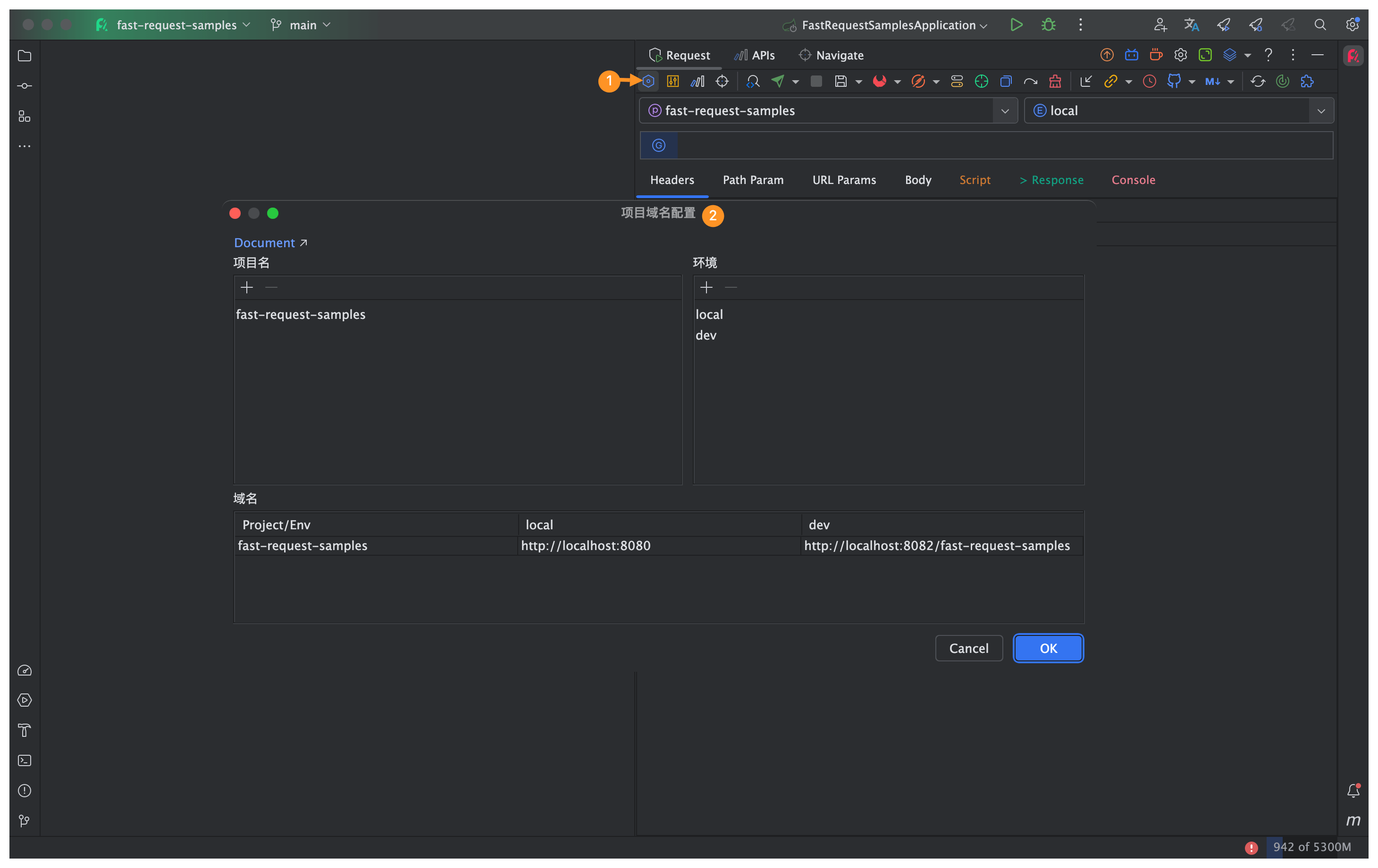1378x868 pixels.
Task: Add a new project with plus under 项目名
Action: tap(247, 287)
